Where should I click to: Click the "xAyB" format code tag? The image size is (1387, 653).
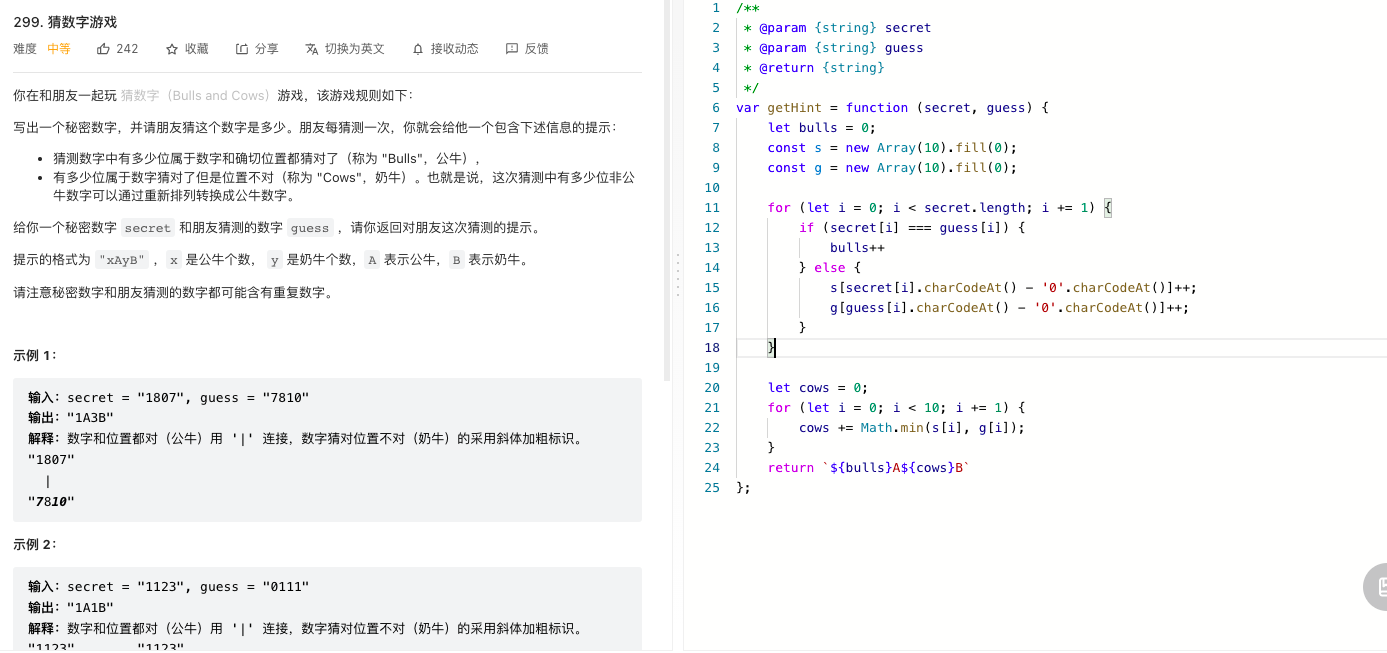coord(122,260)
